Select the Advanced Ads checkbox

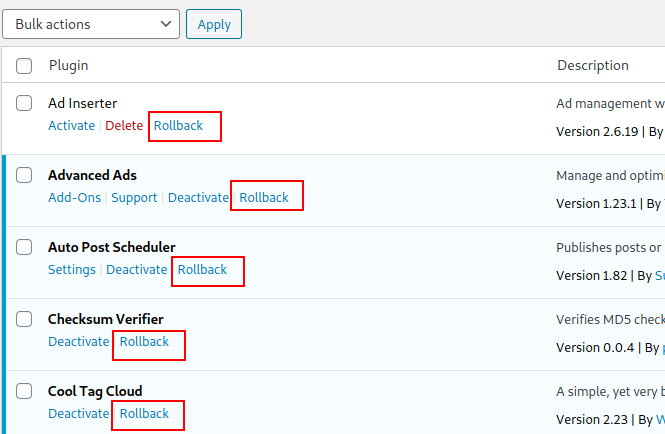tap(24, 175)
